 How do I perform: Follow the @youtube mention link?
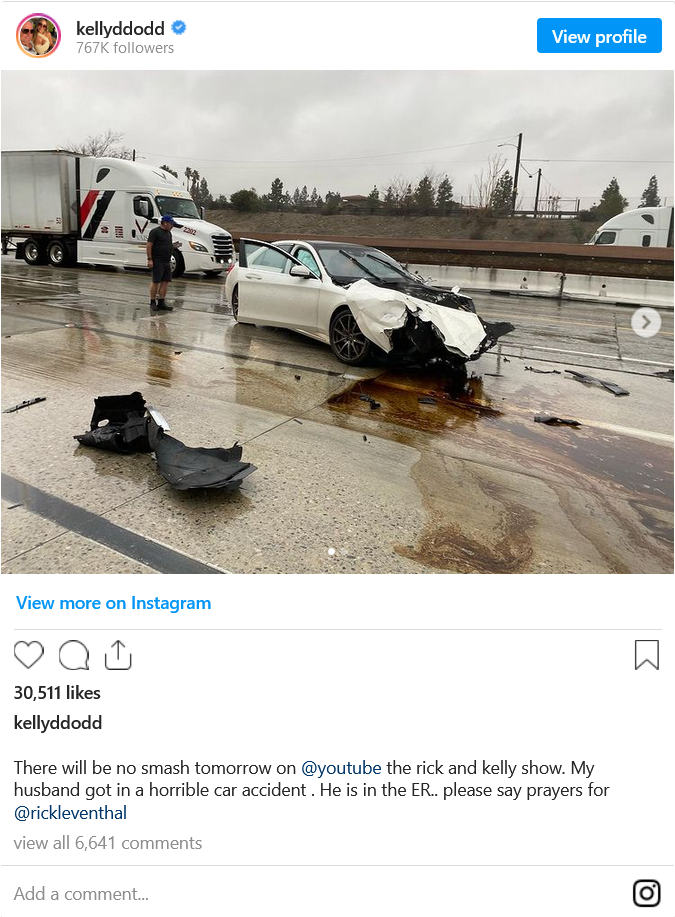[341, 767]
